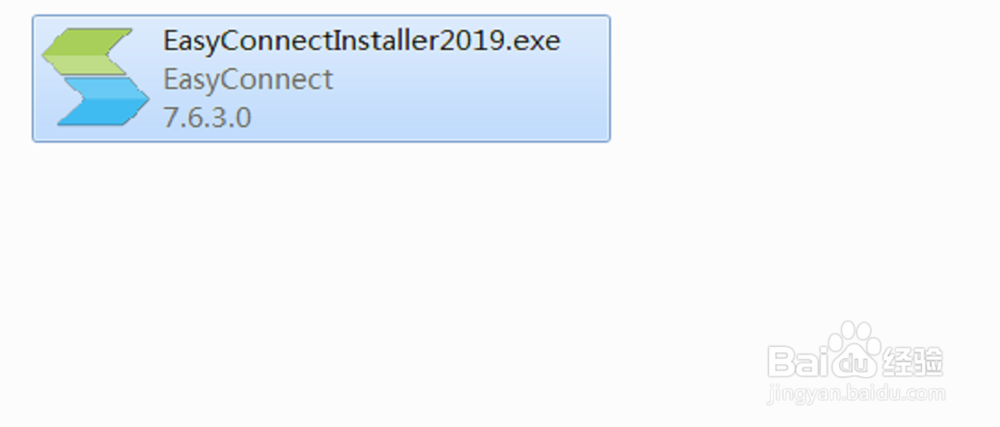The height and width of the screenshot is (427, 1000).
Task: Click the '.exe' extension in the file name
Action: tap(534, 41)
